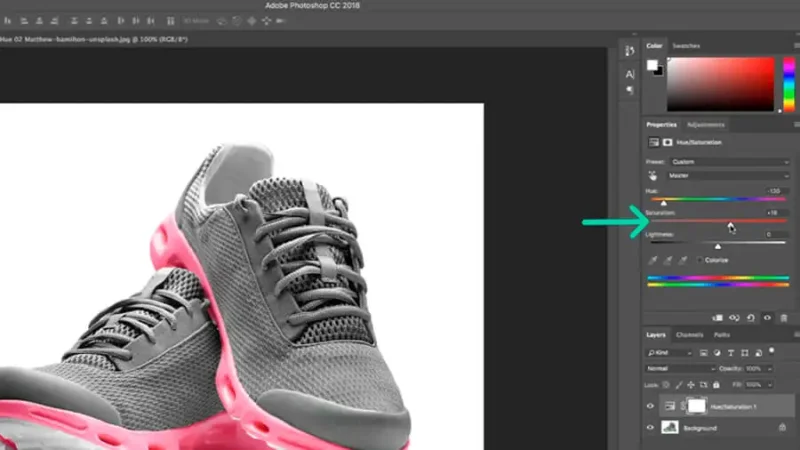Viewport: 800px width, 450px height.
Task: Select the first eyedropper tool in Properties
Action: (653, 260)
